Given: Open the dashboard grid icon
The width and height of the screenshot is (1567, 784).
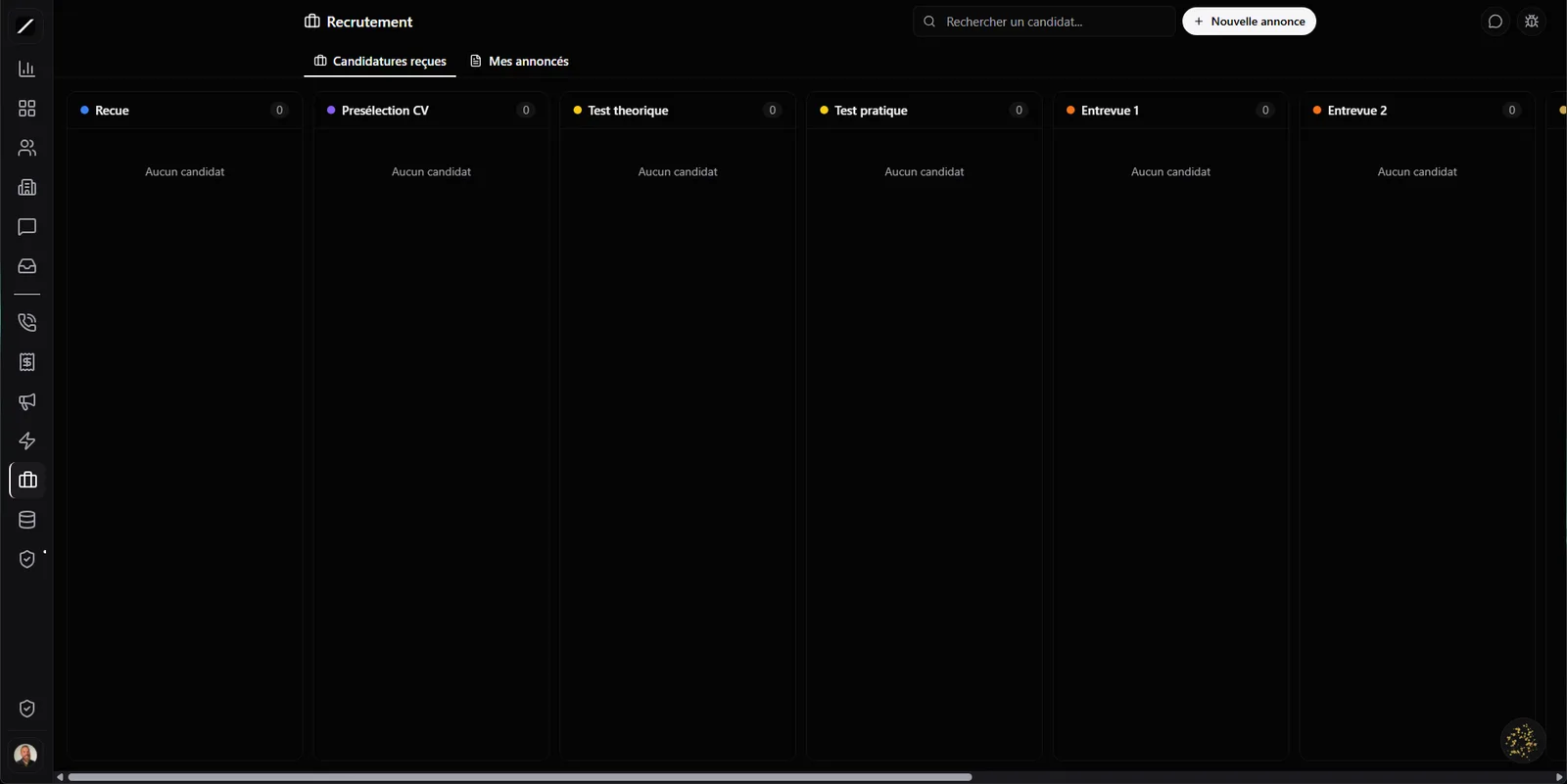Looking at the screenshot, I should 27,109.
